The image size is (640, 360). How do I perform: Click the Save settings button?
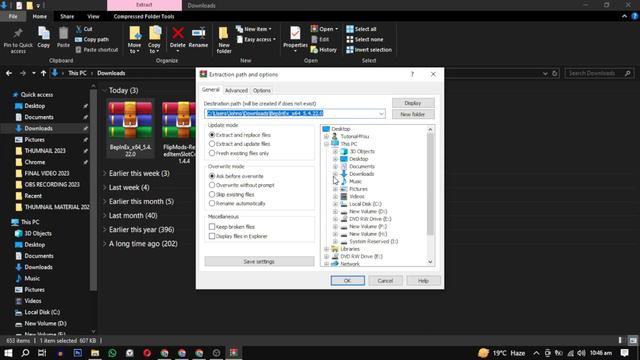[x=259, y=261]
